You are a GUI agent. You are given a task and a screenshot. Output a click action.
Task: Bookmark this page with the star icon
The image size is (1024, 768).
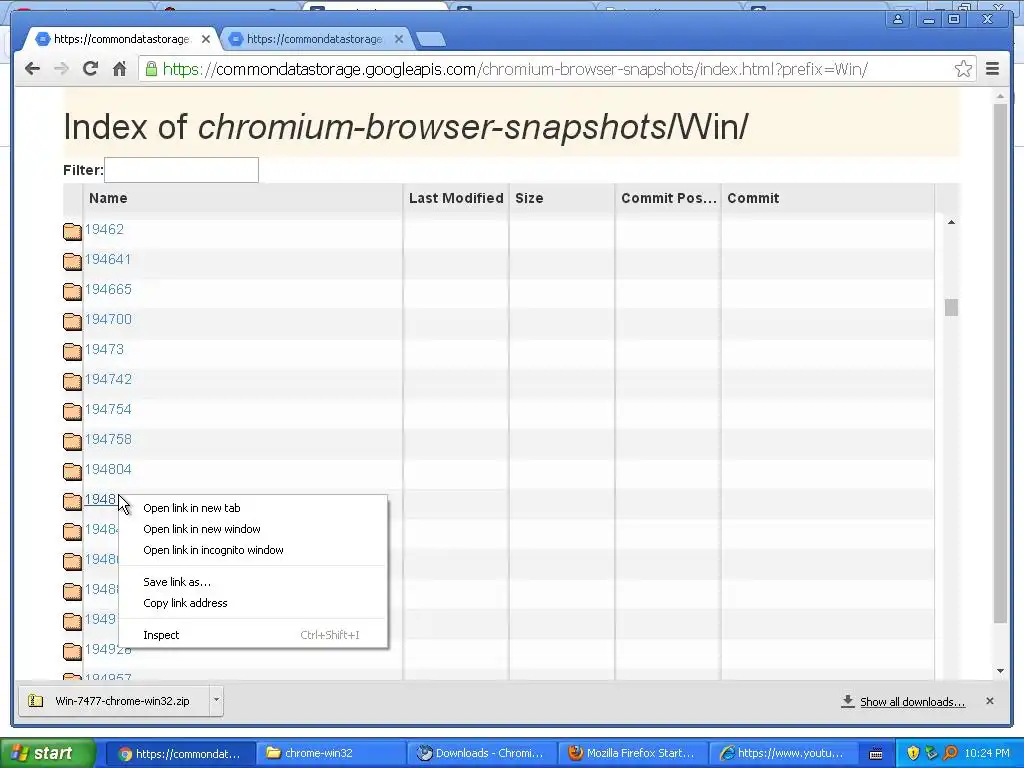pos(963,69)
